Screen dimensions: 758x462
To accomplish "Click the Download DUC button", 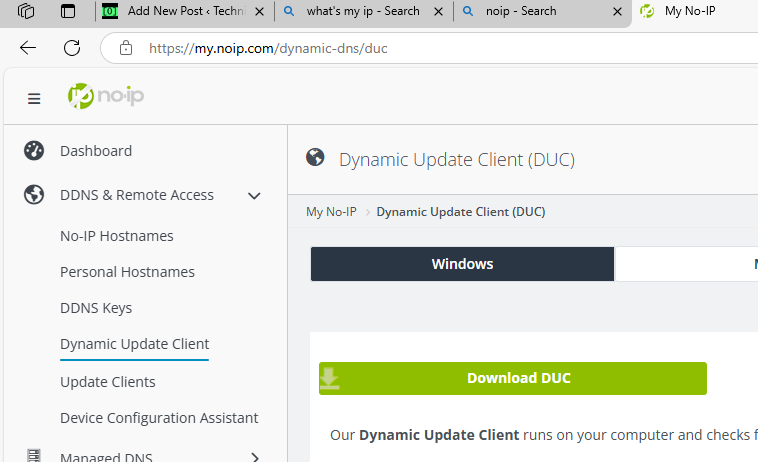I will 513,378.
